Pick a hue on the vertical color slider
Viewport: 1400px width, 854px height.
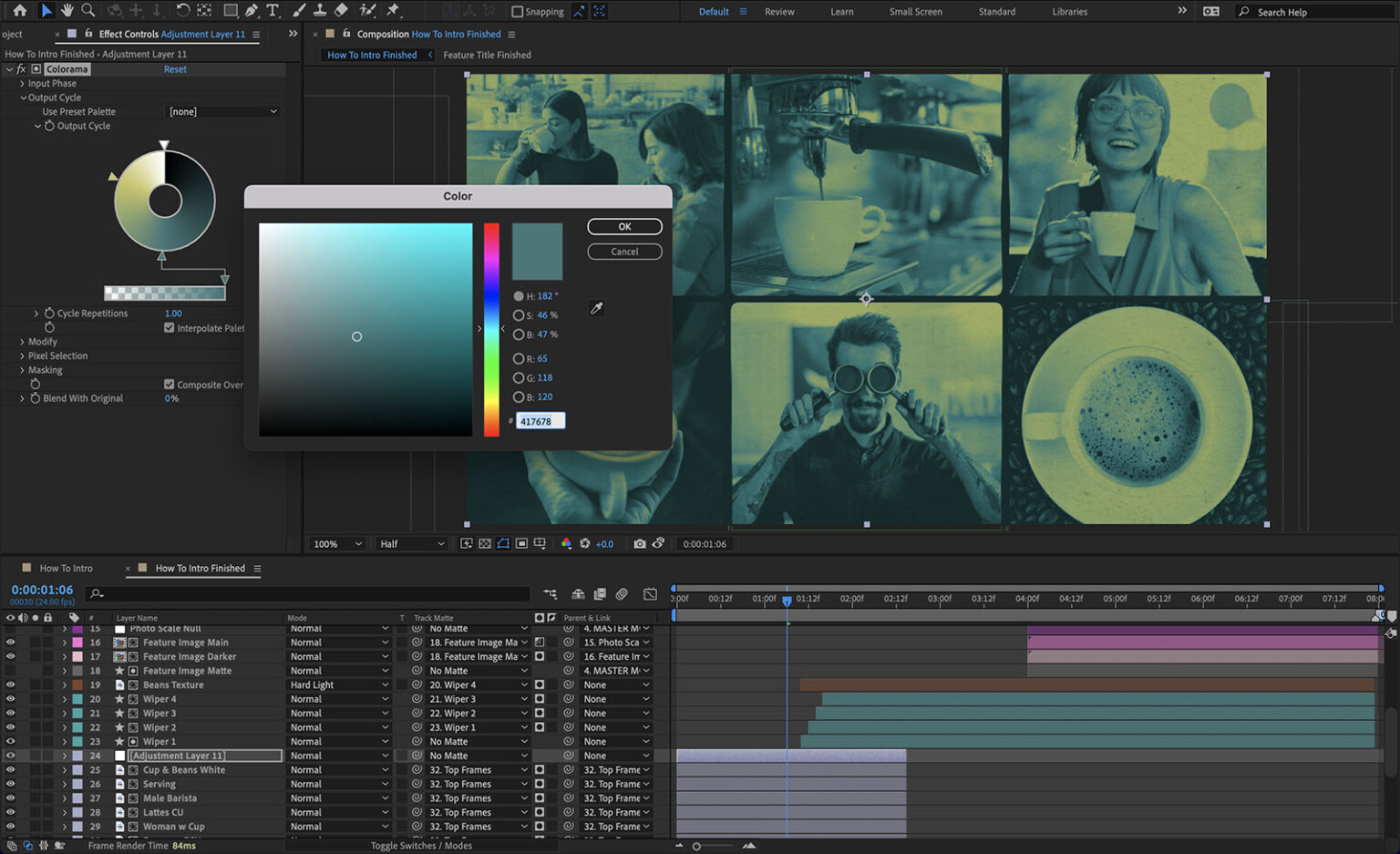pos(491,328)
